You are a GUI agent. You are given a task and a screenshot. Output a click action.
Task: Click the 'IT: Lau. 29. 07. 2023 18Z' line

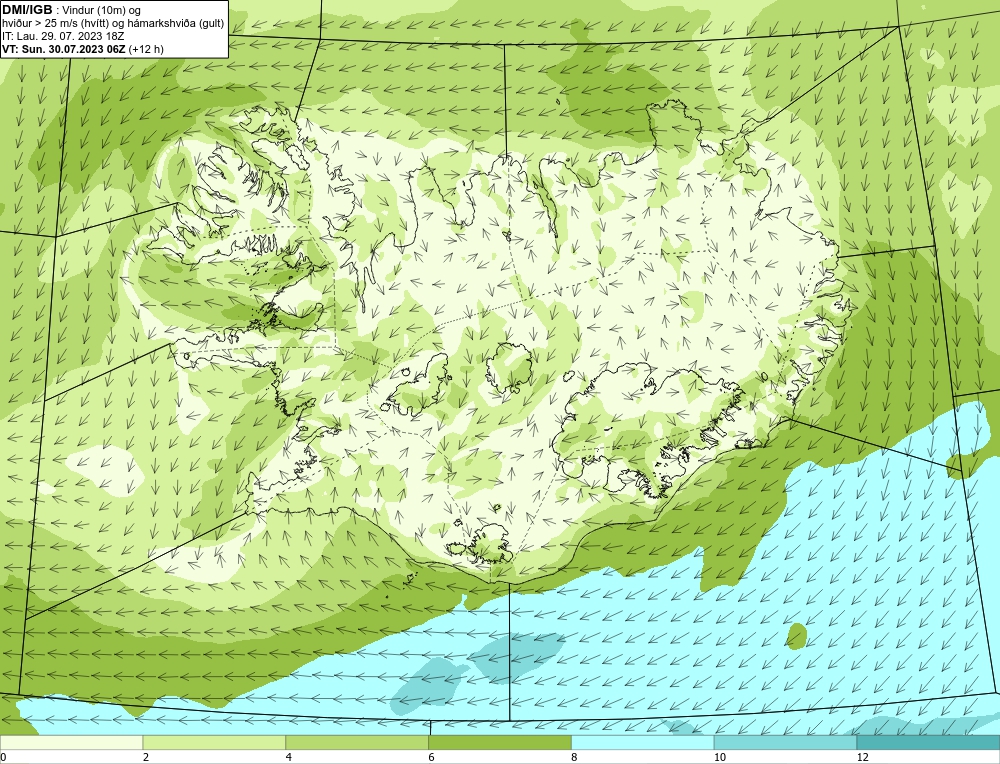pos(63,36)
